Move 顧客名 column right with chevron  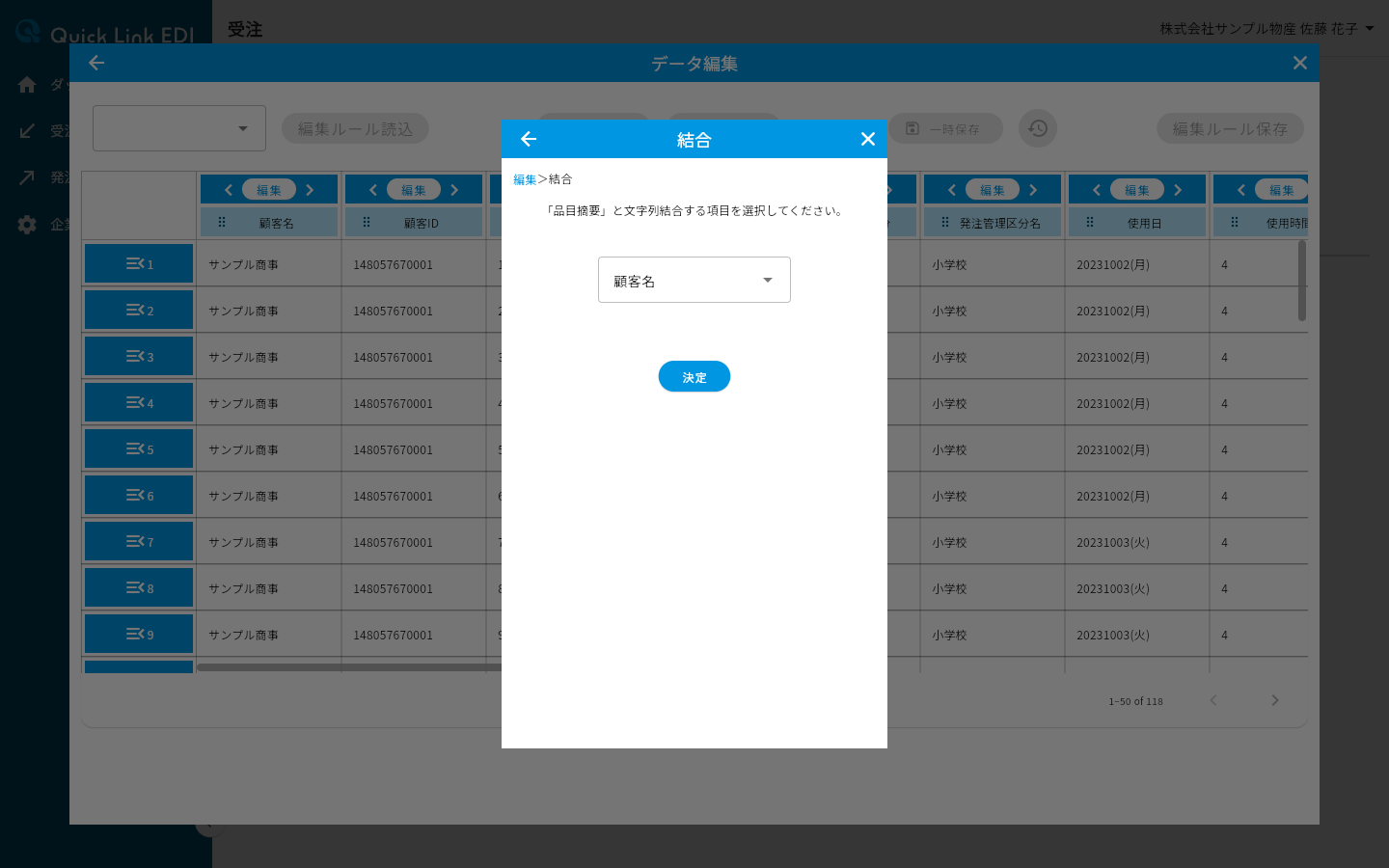point(310,190)
